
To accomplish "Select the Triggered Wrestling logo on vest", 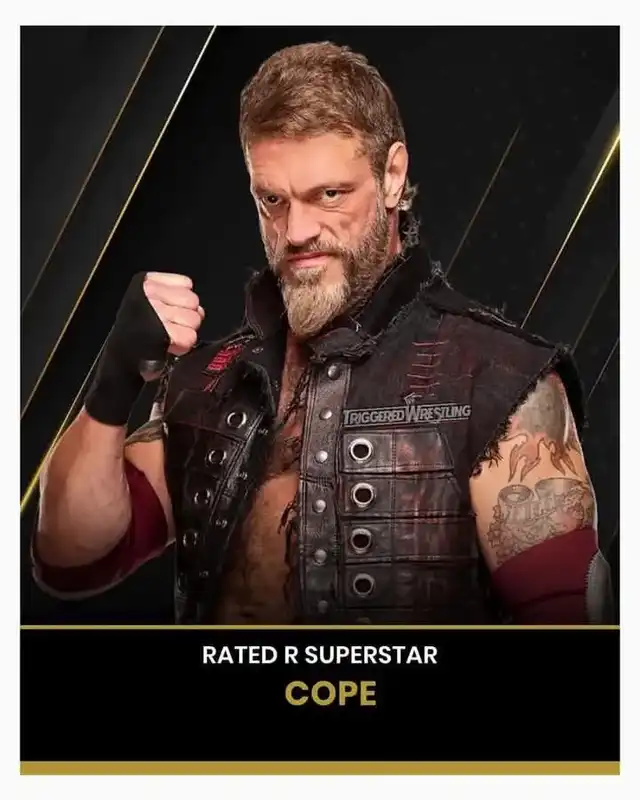I will [407, 412].
